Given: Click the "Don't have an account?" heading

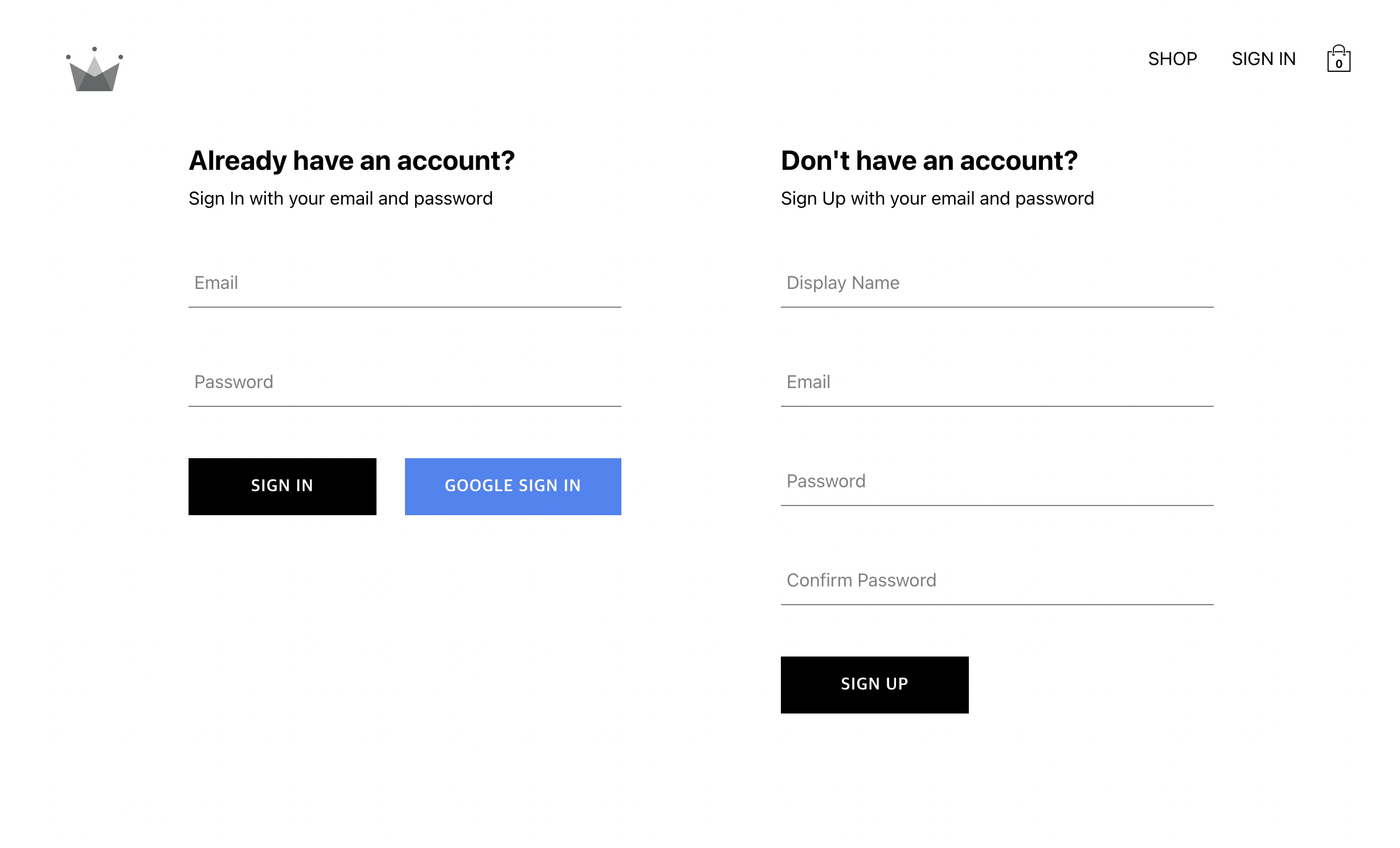Looking at the screenshot, I should coord(929,161).
